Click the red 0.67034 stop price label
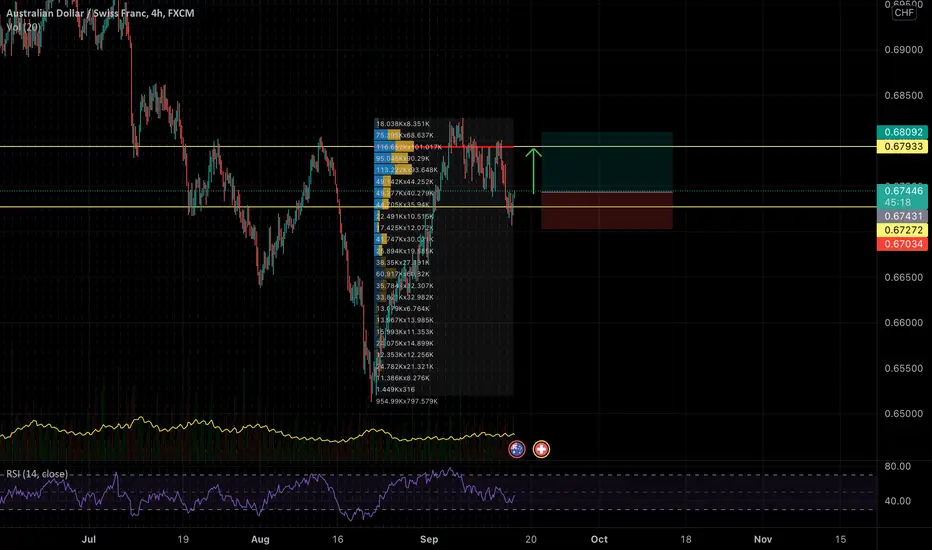This screenshot has width=932, height=550. tap(902, 244)
